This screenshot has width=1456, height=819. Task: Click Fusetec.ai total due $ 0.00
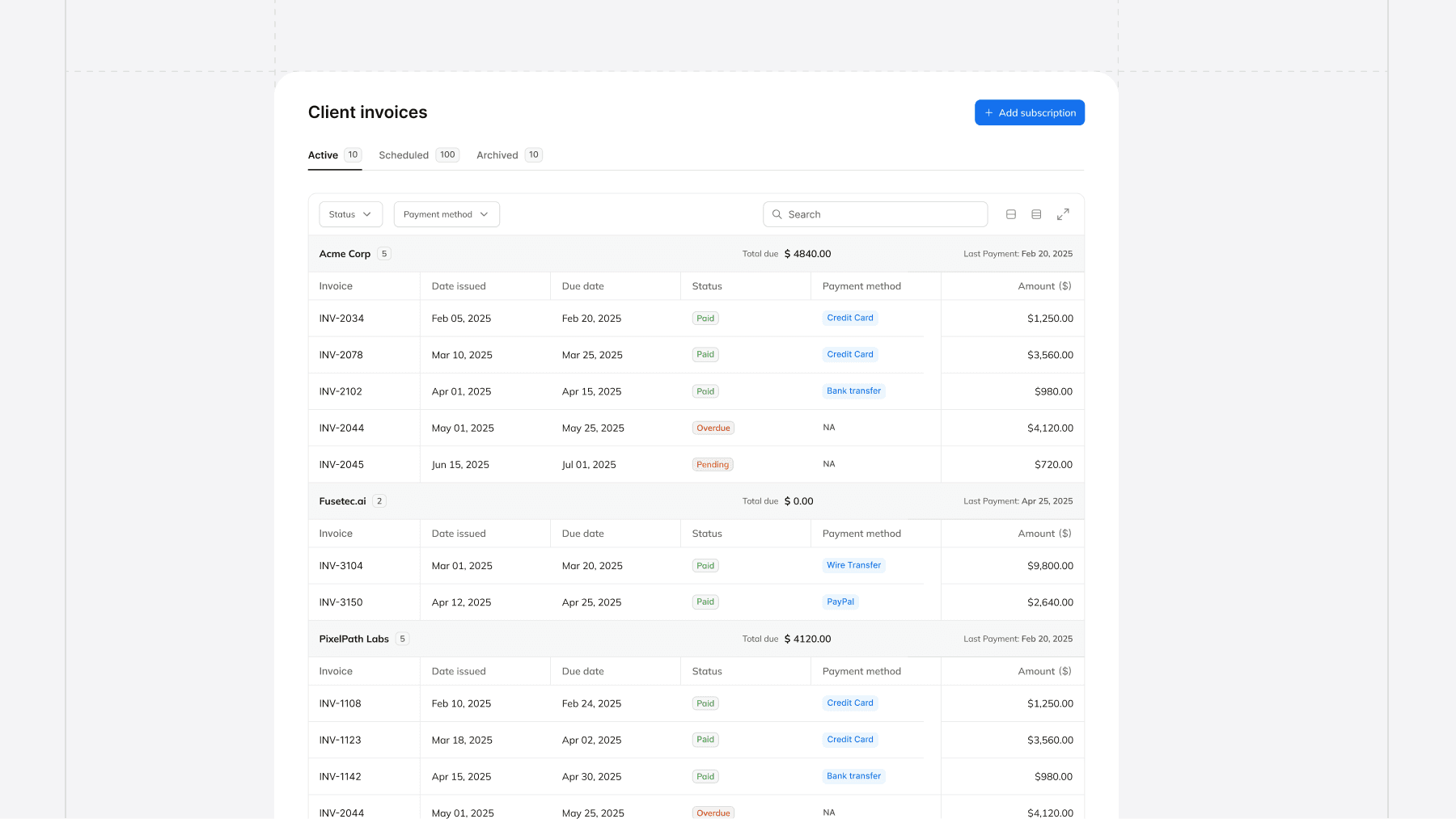click(x=778, y=501)
